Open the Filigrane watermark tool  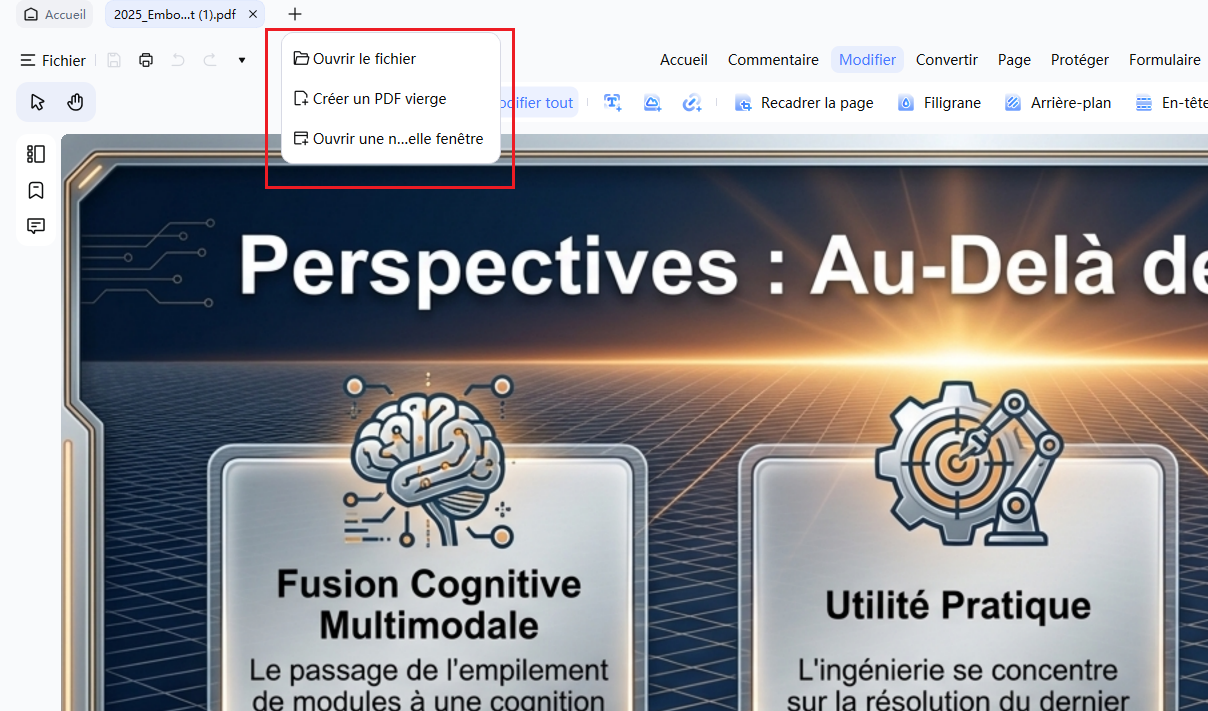[x=939, y=103]
